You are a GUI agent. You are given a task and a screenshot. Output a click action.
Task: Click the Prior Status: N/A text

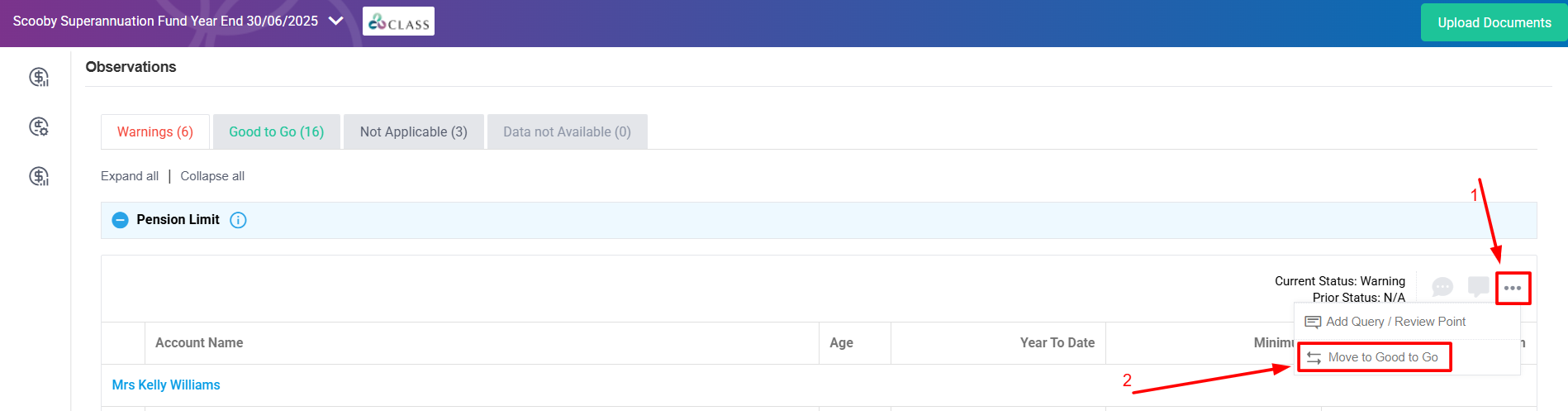(x=1359, y=298)
